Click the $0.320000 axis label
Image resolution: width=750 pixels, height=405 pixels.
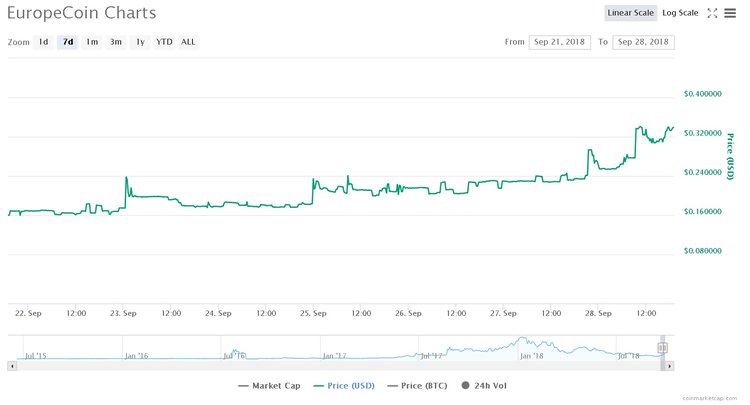(x=703, y=133)
